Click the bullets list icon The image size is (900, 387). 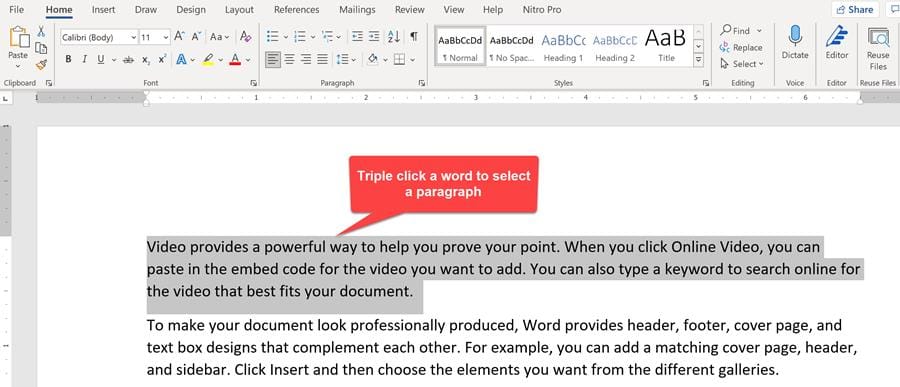pyautogui.click(x=273, y=37)
